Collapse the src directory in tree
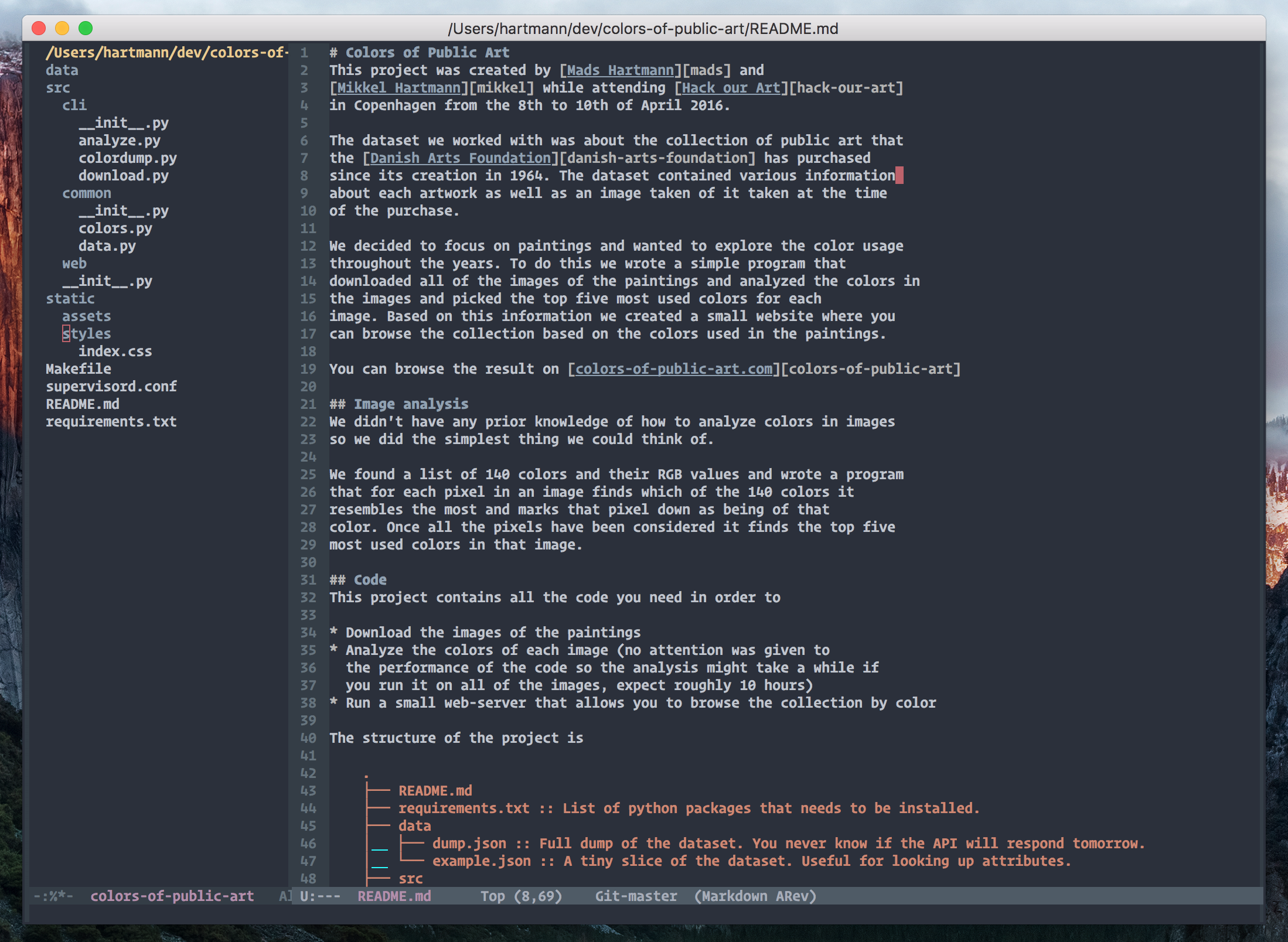1288x942 pixels. (x=57, y=88)
